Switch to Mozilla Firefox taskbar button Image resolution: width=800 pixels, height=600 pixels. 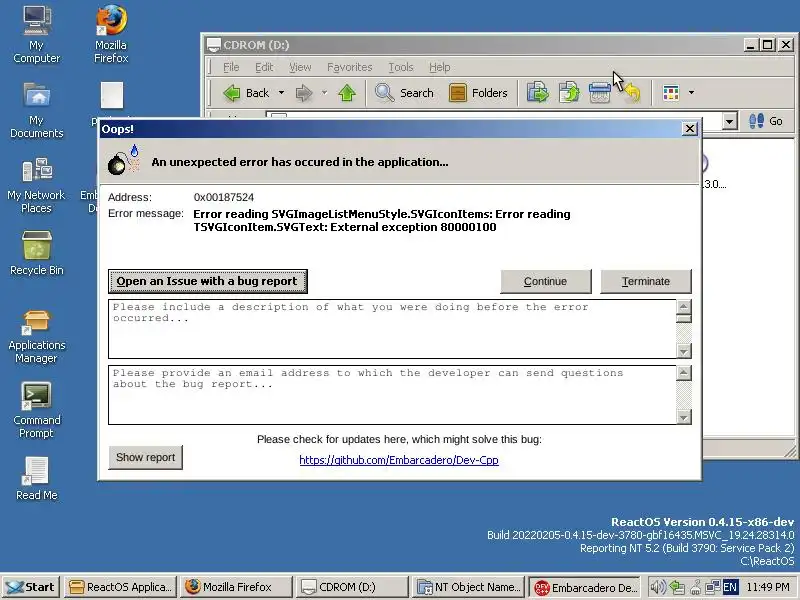(x=237, y=587)
